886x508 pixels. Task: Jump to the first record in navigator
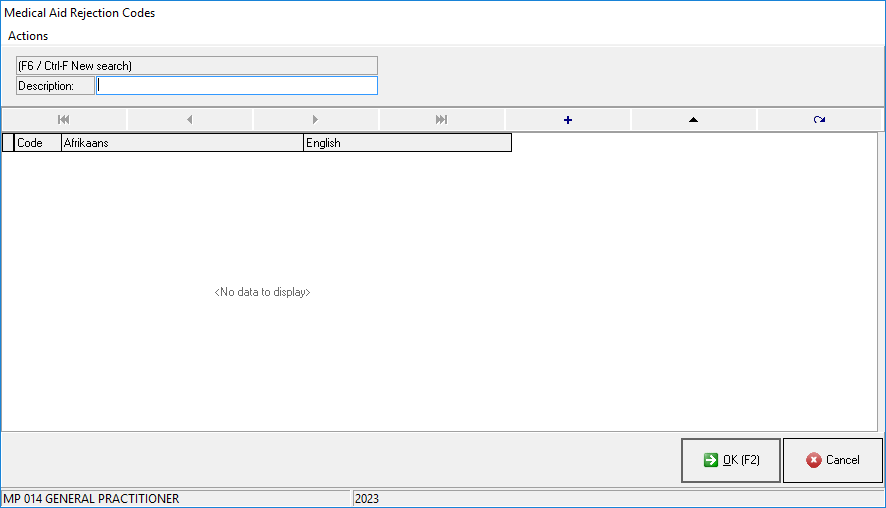click(64, 120)
